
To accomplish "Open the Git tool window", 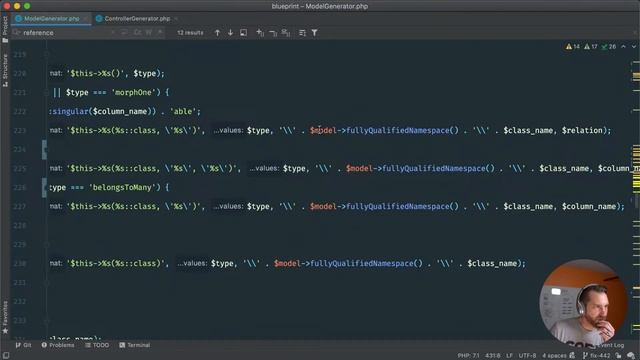I will click(x=23, y=345).
